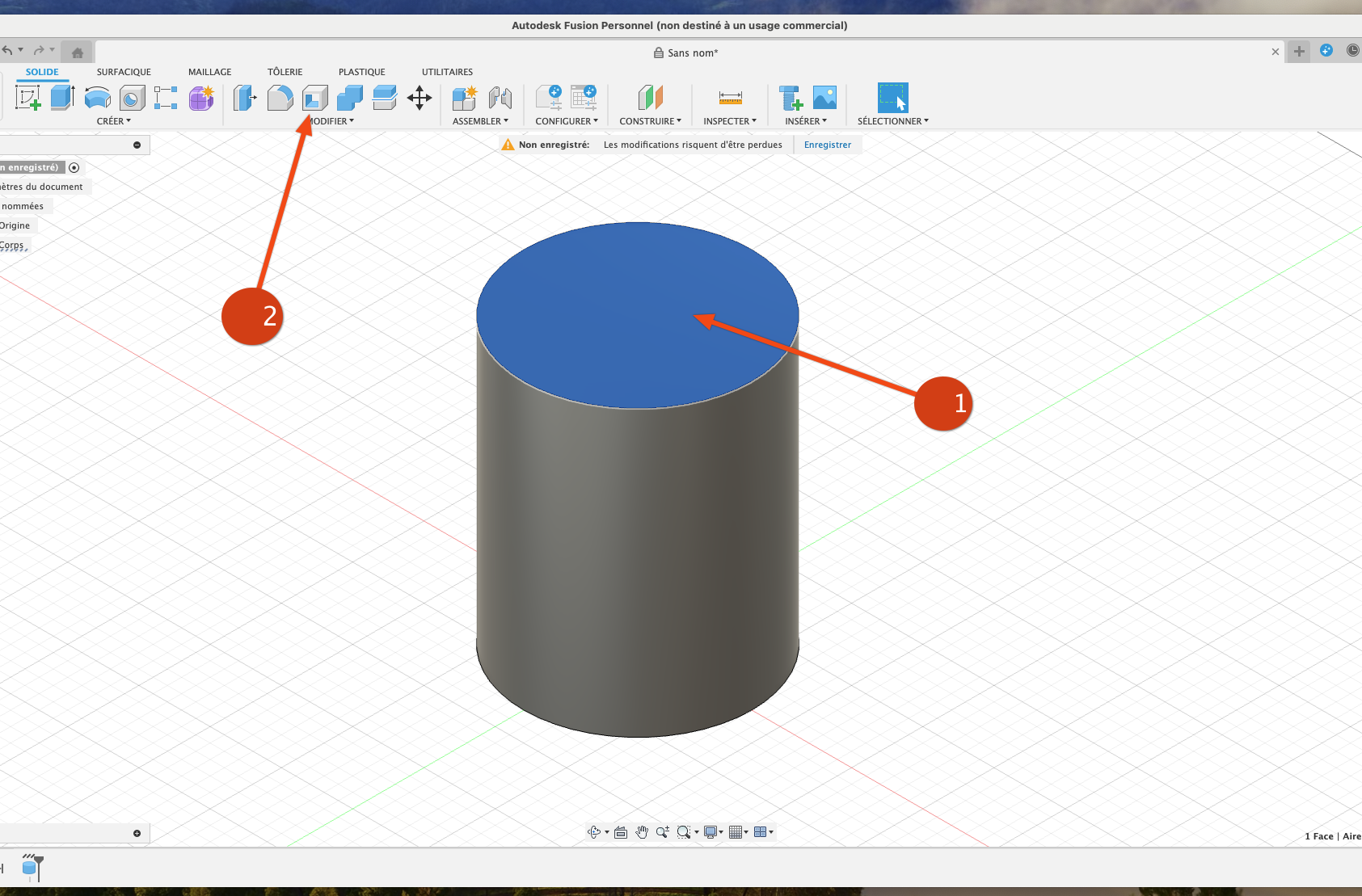Open the CONFIGURER dropdown menu
This screenshot has width=1362, height=896.
click(567, 121)
